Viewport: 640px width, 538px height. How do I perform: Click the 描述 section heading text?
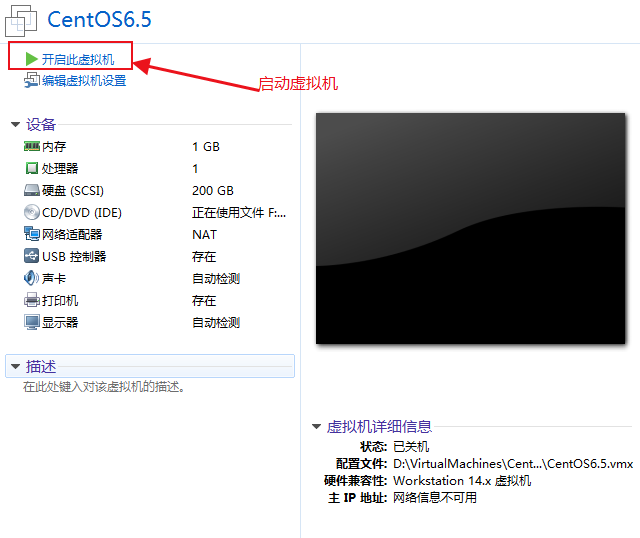(x=41, y=367)
